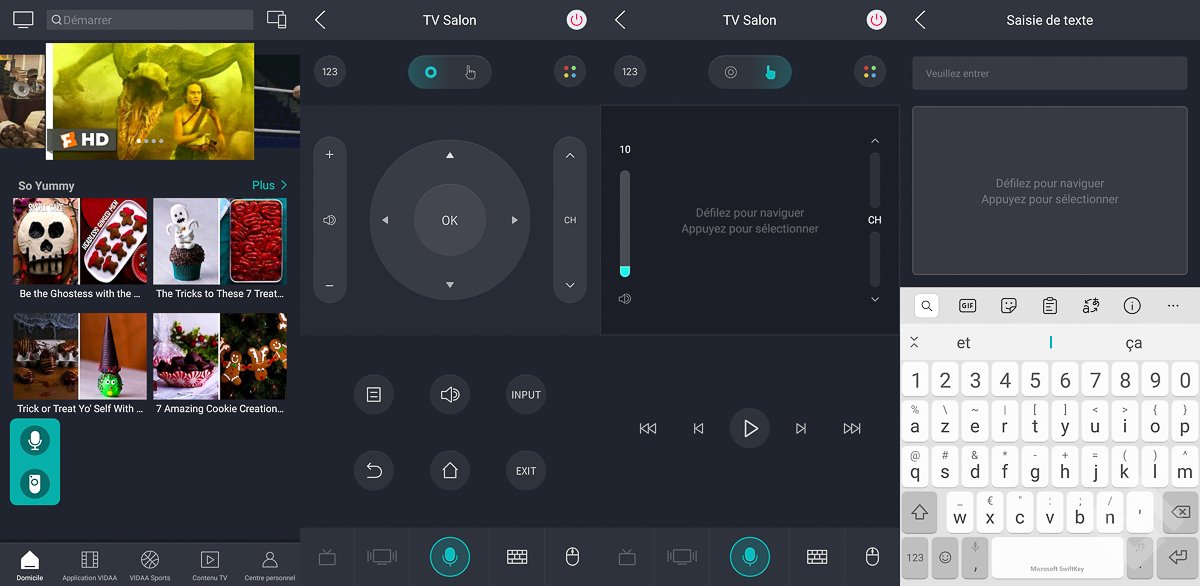Image resolution: width=1200 pixels, height=586 pixels.
Task: Select D-pad mode in touchpad remote toggle
Action: click(730, 72)
